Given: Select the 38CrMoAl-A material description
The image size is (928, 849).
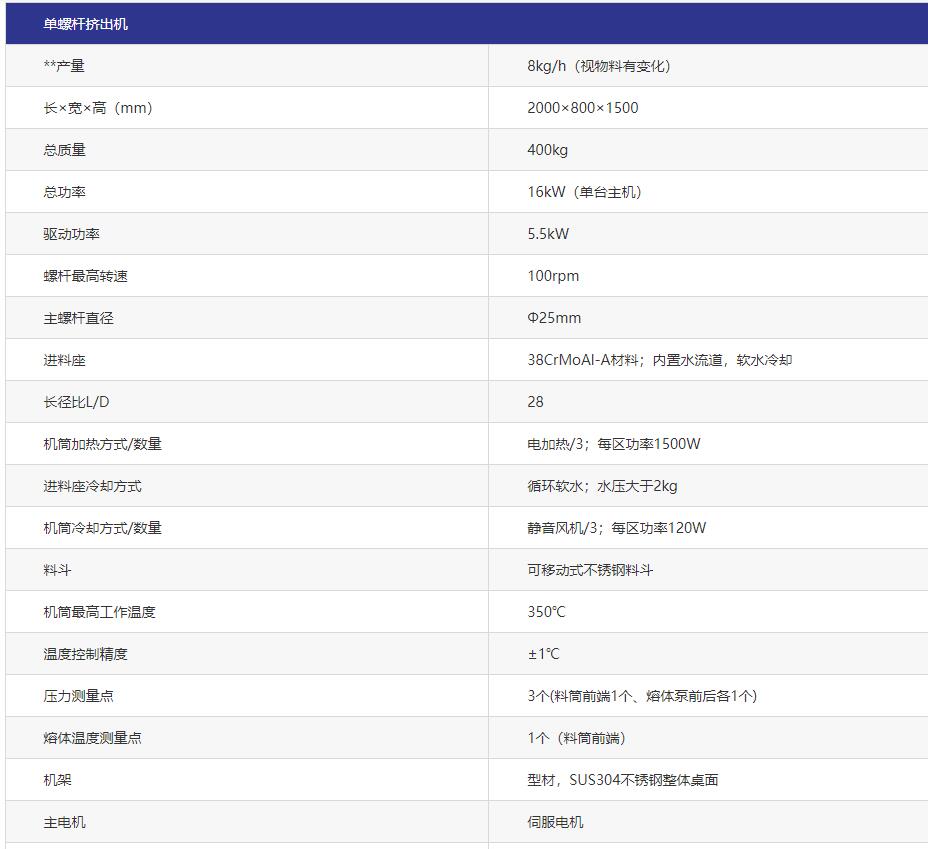Looking at the screenshot, I should coord(659,360).
